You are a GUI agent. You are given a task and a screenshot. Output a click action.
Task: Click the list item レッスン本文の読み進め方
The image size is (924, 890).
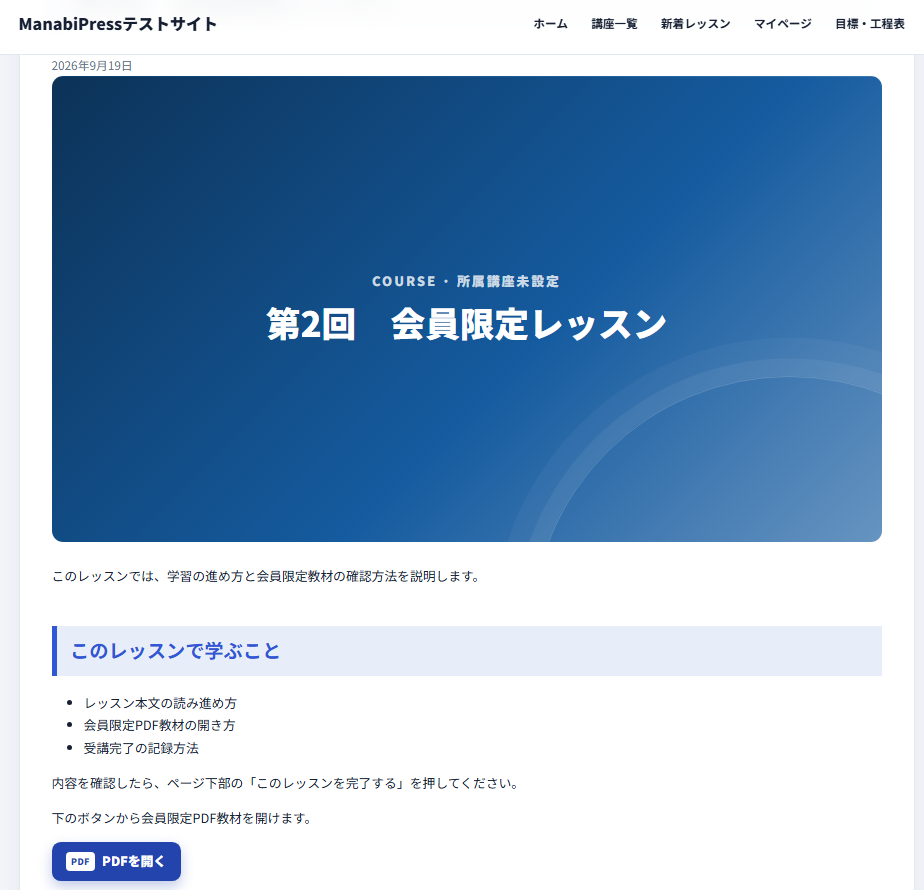160,703
